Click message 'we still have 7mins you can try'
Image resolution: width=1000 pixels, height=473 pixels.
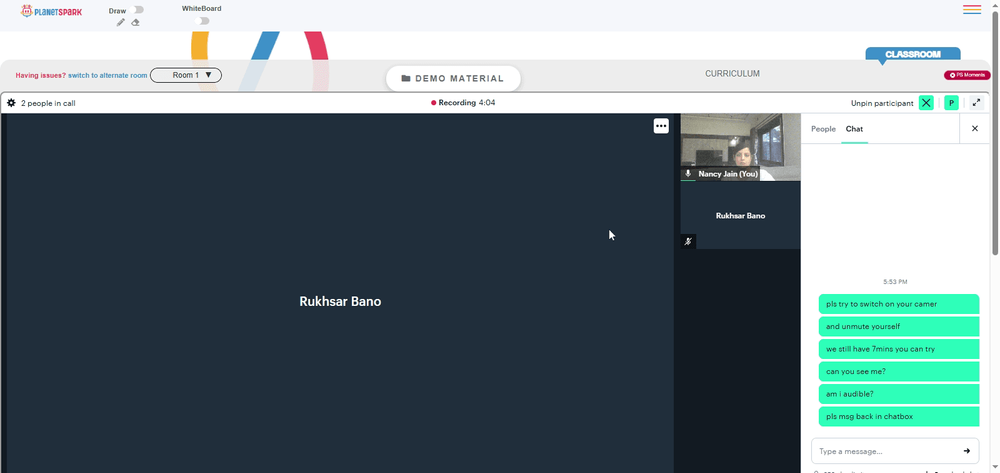[899, 349]
